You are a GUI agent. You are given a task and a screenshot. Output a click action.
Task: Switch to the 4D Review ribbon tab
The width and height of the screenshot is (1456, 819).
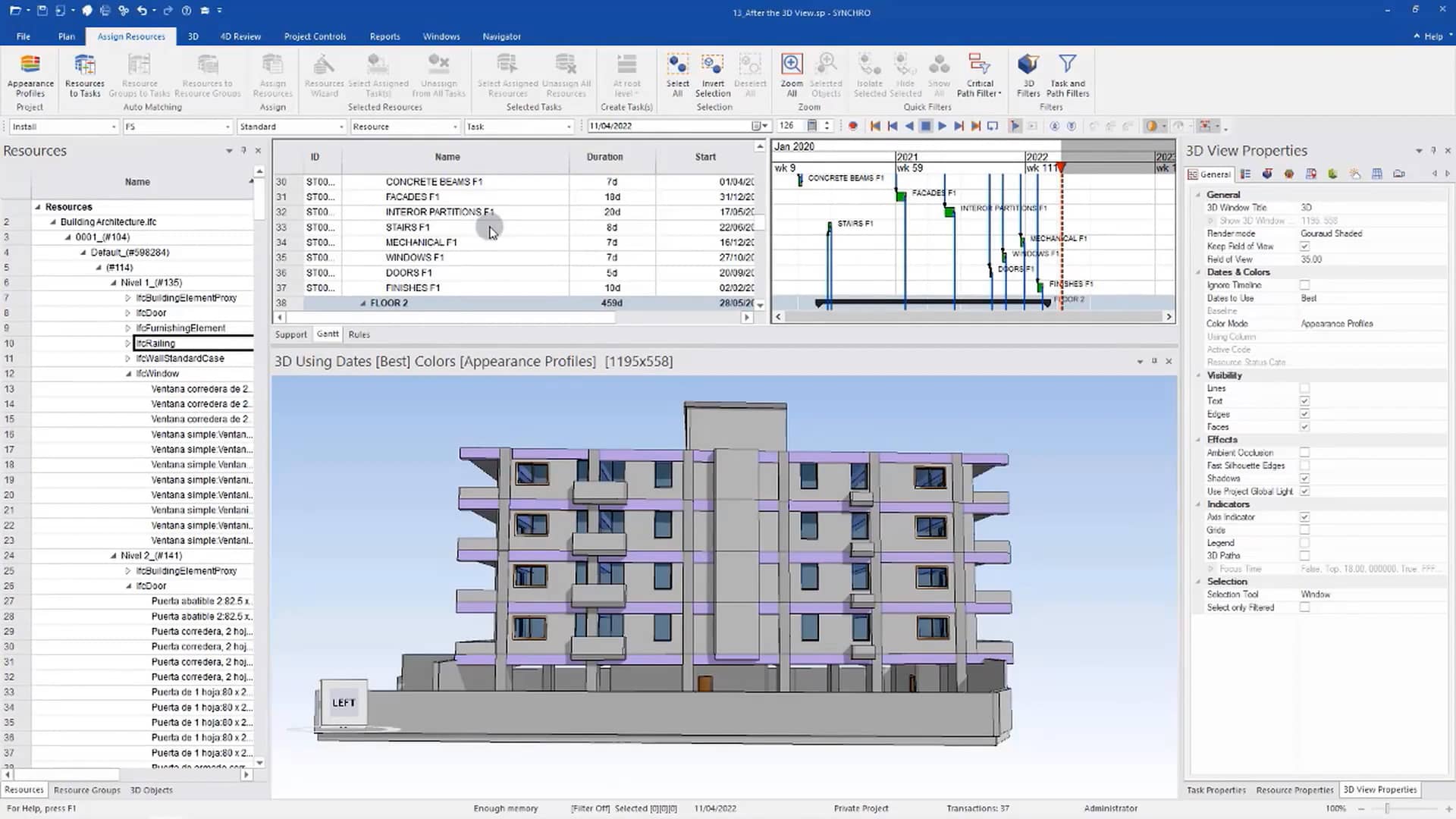point(240,36)
